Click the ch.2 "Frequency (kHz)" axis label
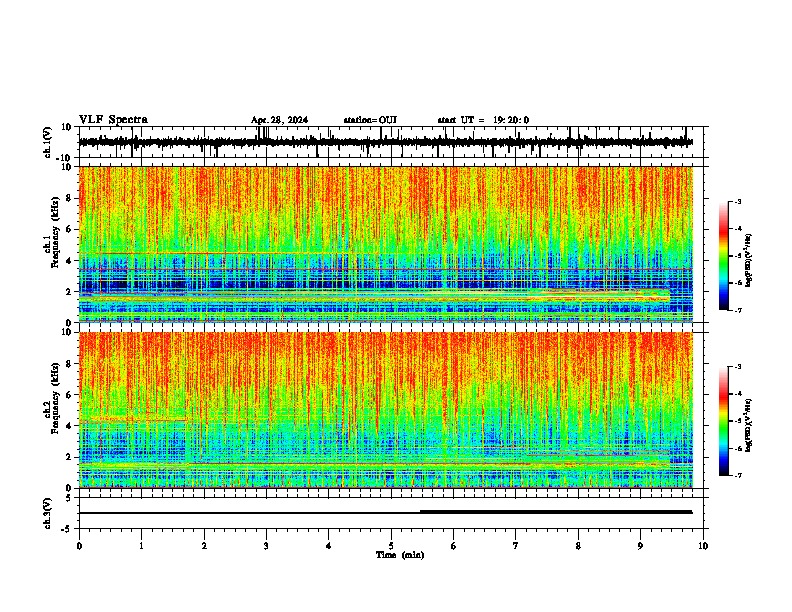The width and height of the screenshot is (792, 612). (55, 398)
